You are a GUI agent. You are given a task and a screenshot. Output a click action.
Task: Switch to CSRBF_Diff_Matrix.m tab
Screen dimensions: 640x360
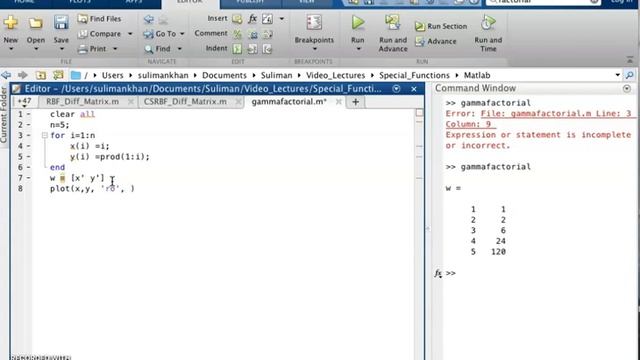pos(185,102)
